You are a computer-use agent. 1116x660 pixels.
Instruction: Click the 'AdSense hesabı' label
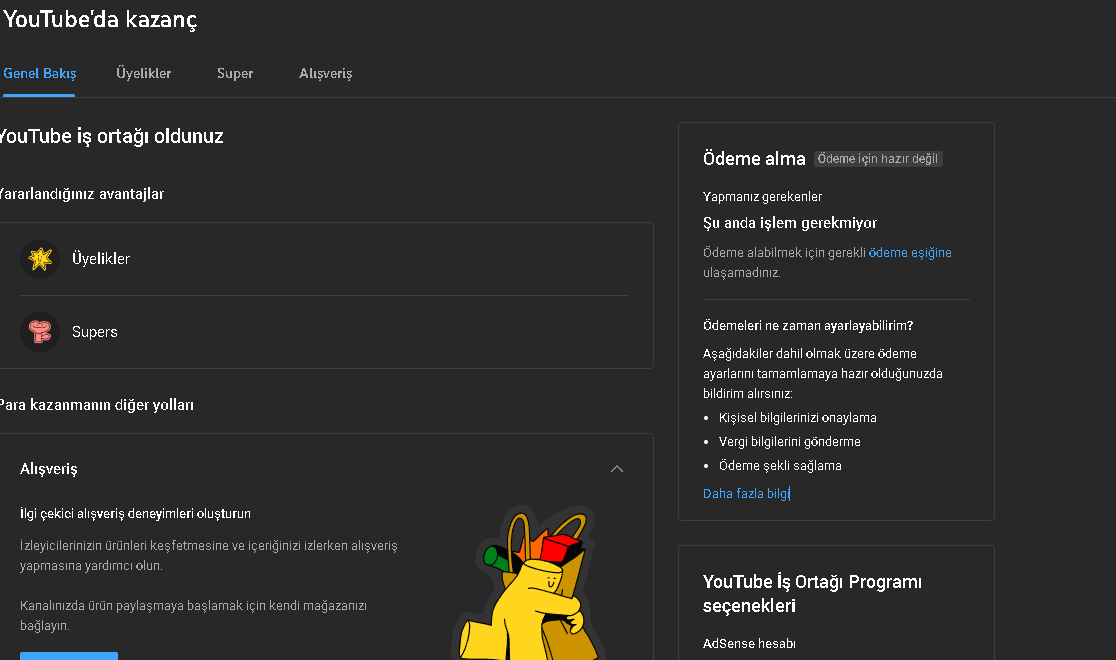tap(749, 644)
